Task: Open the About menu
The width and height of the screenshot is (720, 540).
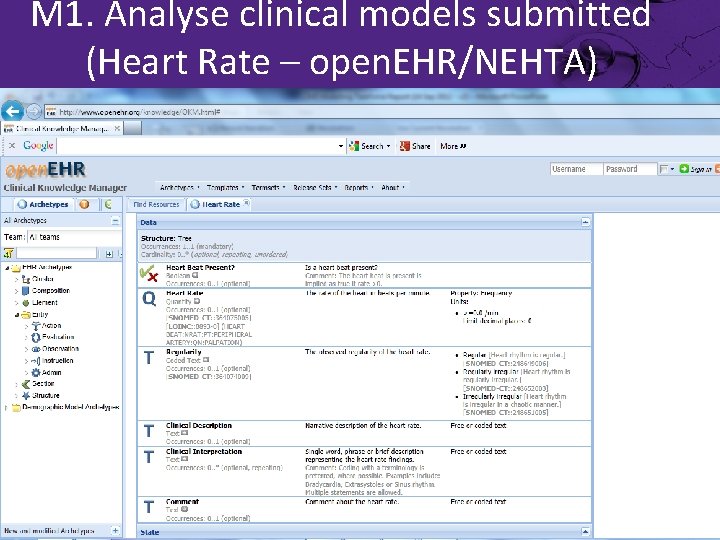Action: pos(393,187)
